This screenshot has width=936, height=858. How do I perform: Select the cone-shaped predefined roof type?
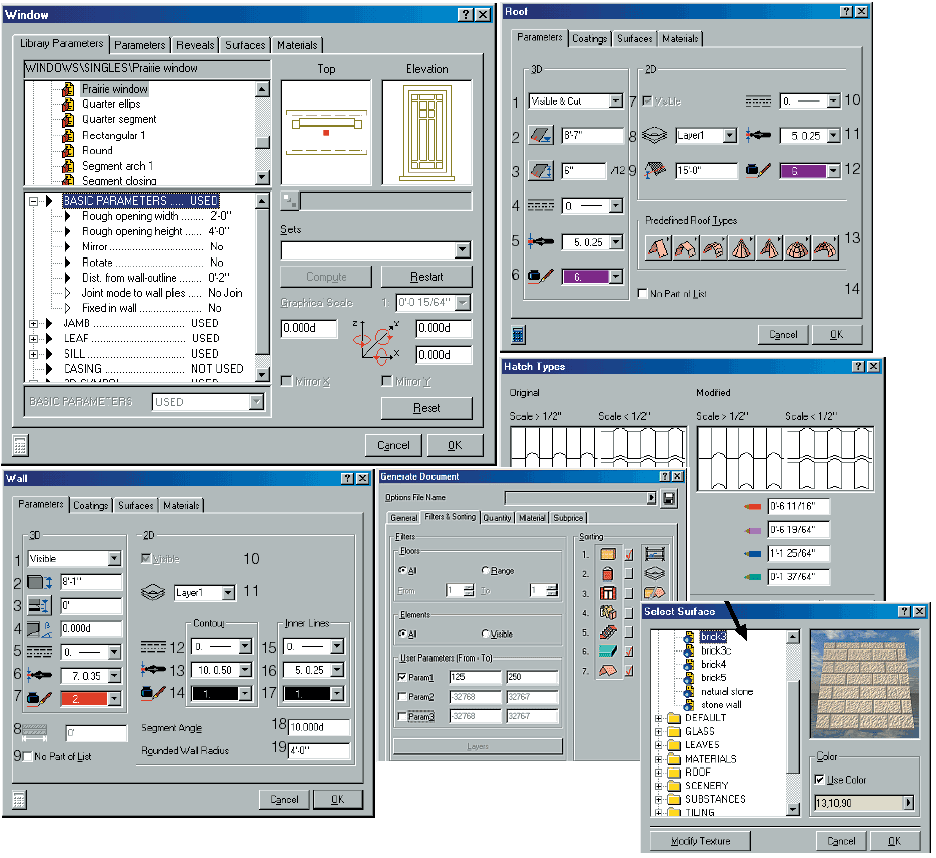(741, 248)
